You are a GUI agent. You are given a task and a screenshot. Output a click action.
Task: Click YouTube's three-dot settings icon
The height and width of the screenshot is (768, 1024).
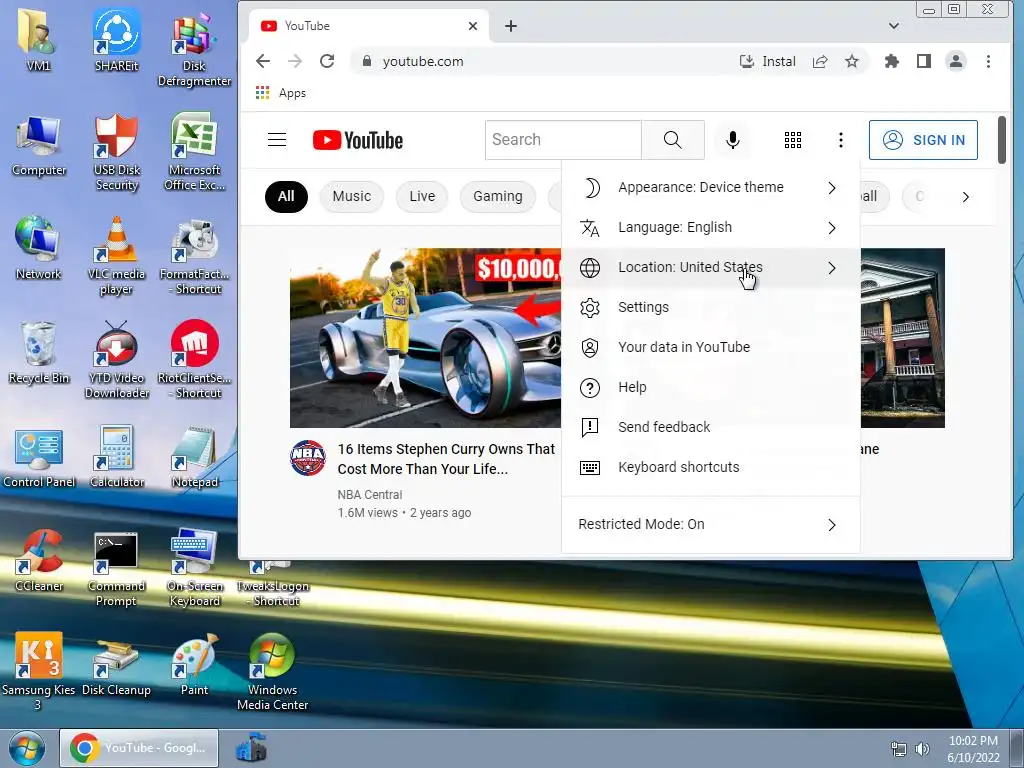pos(840,140)
